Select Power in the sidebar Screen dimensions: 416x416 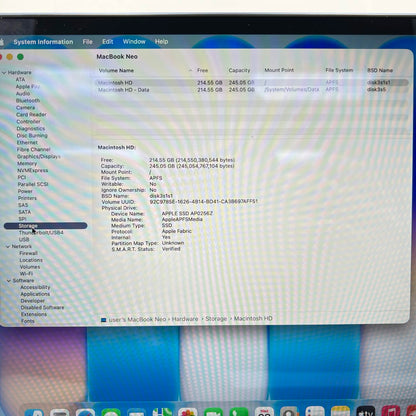click(25, 191)
